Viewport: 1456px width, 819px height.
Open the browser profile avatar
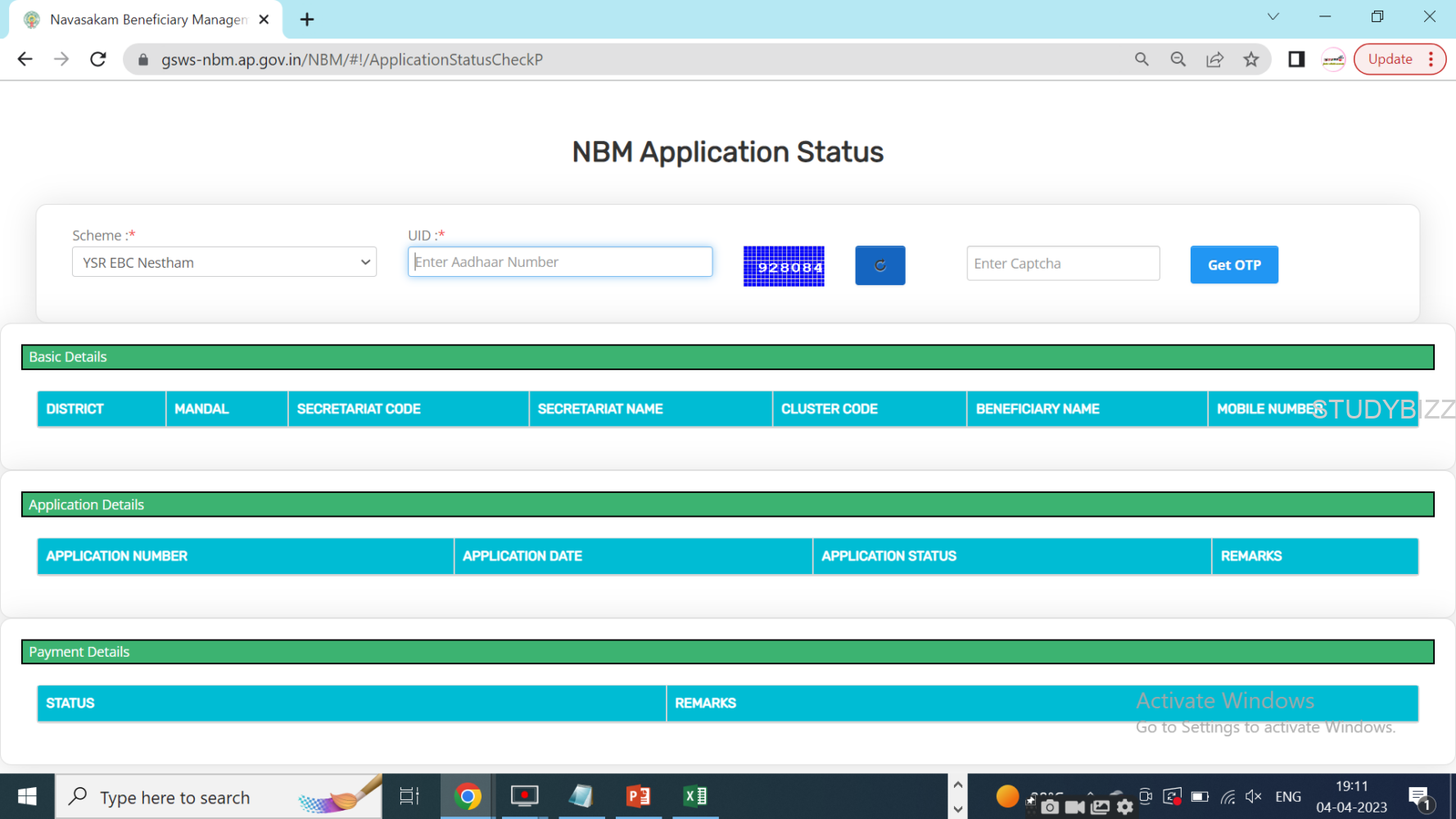coord(1333,59)
